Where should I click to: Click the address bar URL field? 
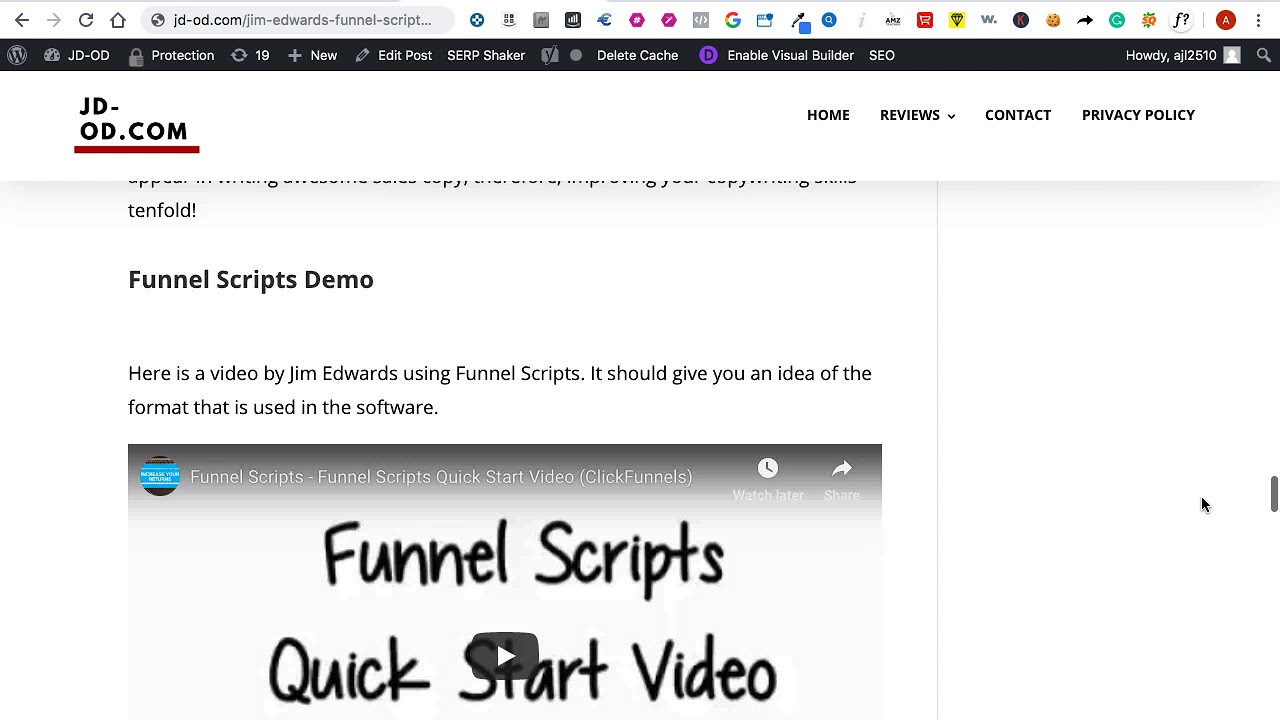[x=302, y=20]
